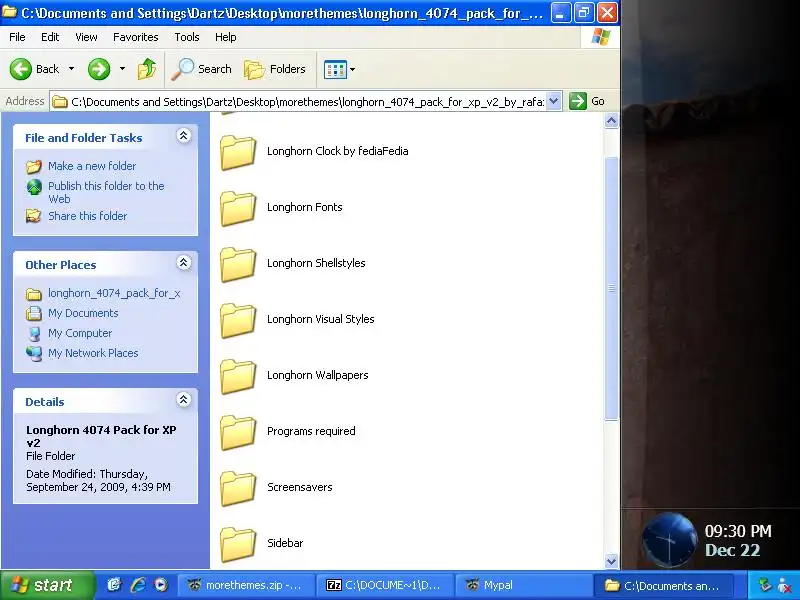This screenshot has height=600, width=800.
Task: Select the Longhorn Wallpapers folder icon
Action: pos(238,377)
